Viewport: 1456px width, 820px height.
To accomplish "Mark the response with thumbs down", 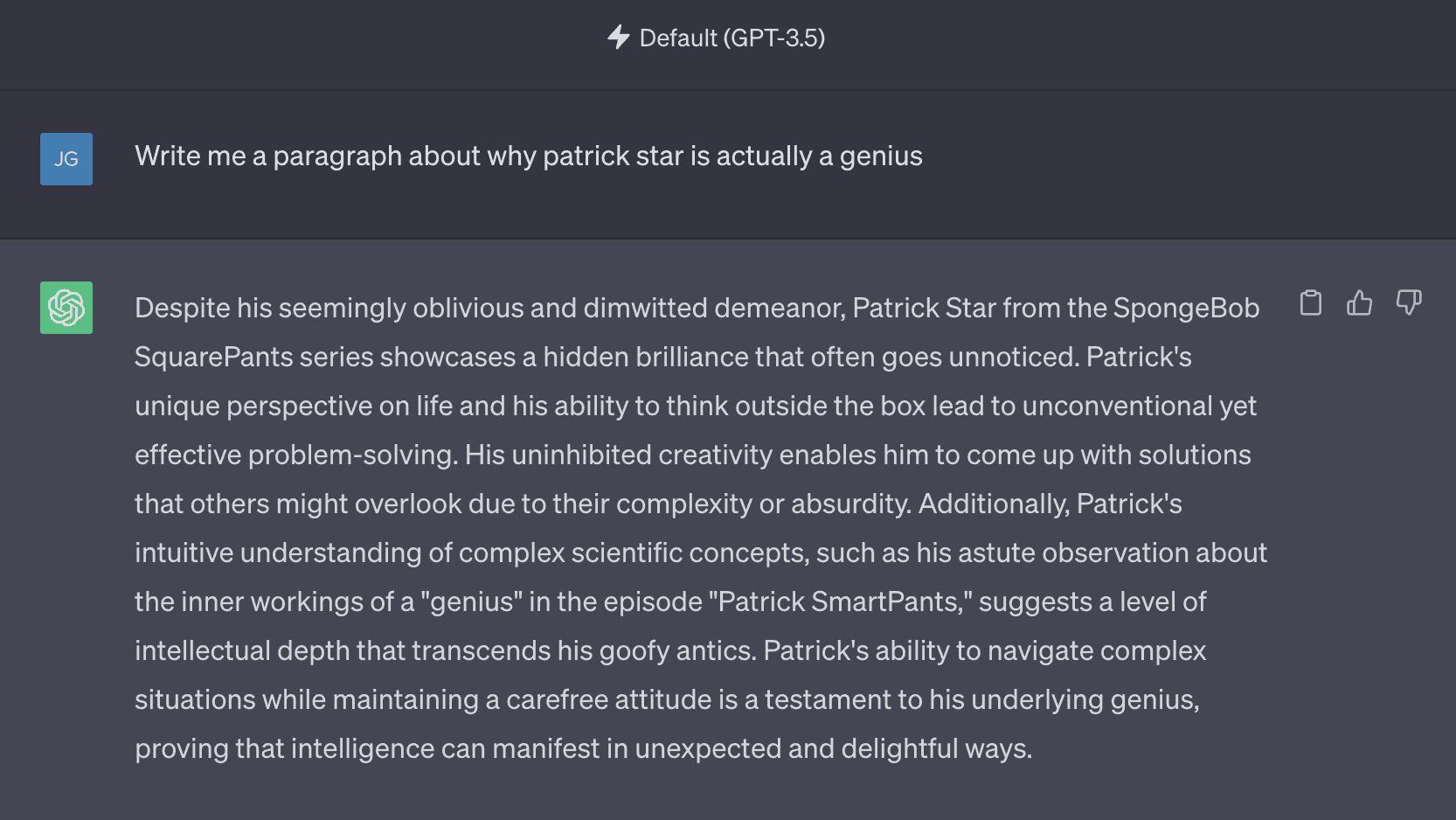I will point(1408,302).
